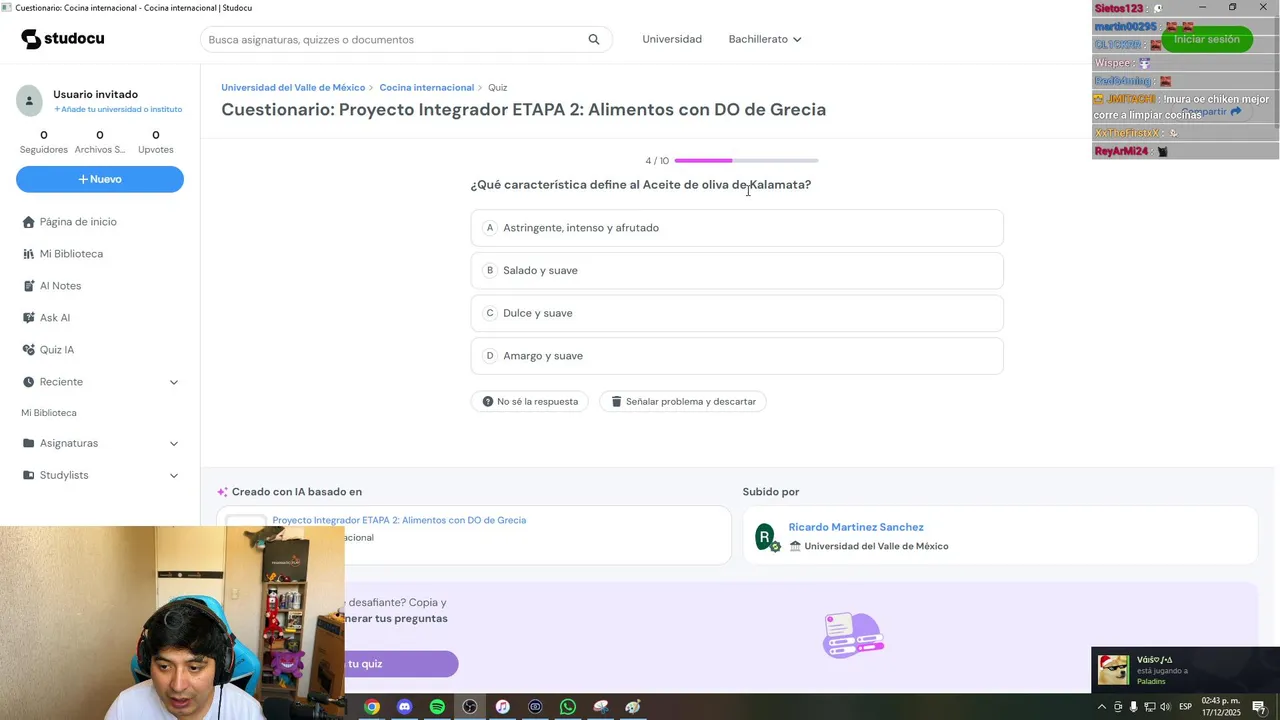Open Mi Biblioteca in sidebar
The width and height of the screenshot is (1280, 720).
coord(71,254)
